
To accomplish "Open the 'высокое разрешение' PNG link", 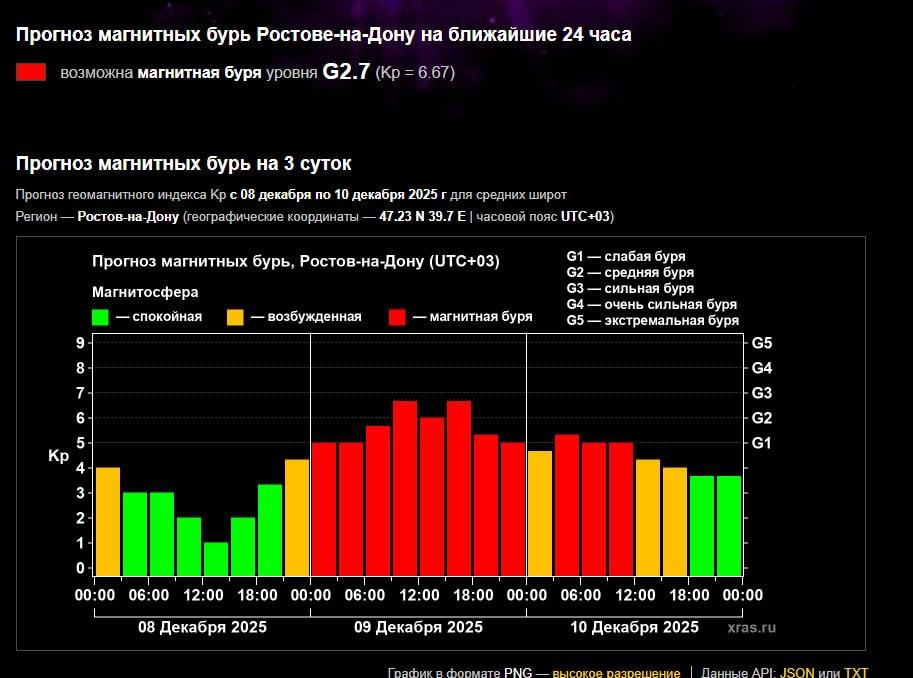I will point(616,672).
